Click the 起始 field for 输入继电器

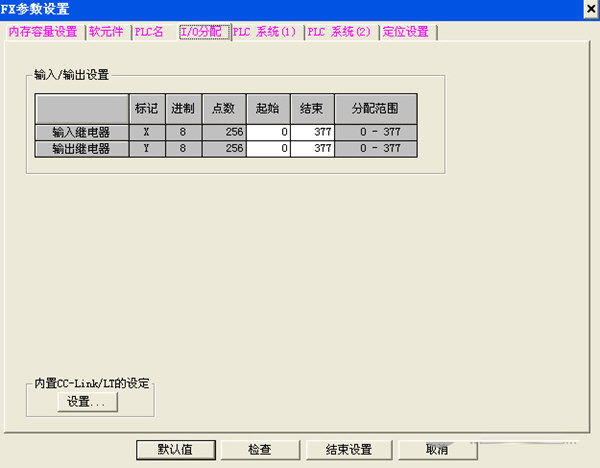(x=268, y=131)
